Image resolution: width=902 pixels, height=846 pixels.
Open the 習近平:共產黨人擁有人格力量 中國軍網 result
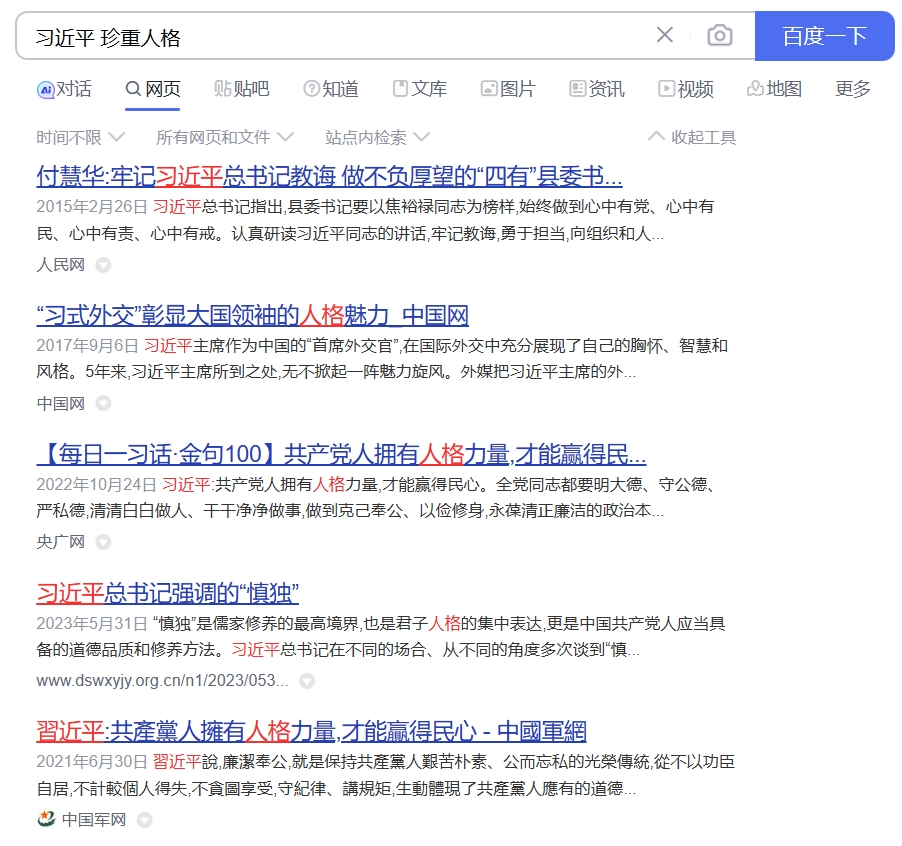pos(311,732)
